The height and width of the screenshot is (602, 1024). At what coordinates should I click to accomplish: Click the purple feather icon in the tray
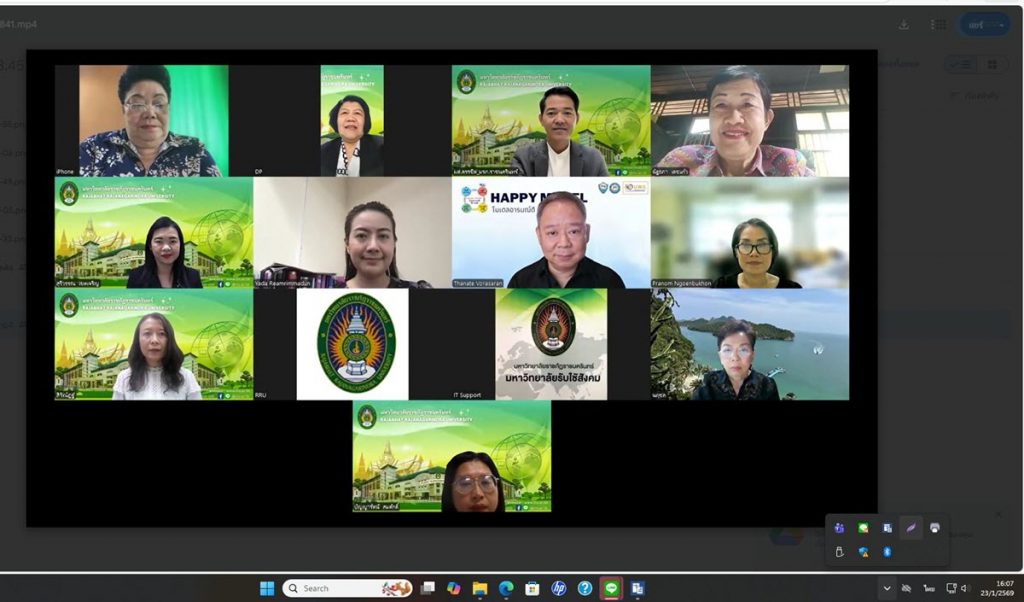[x=910, y=527]
